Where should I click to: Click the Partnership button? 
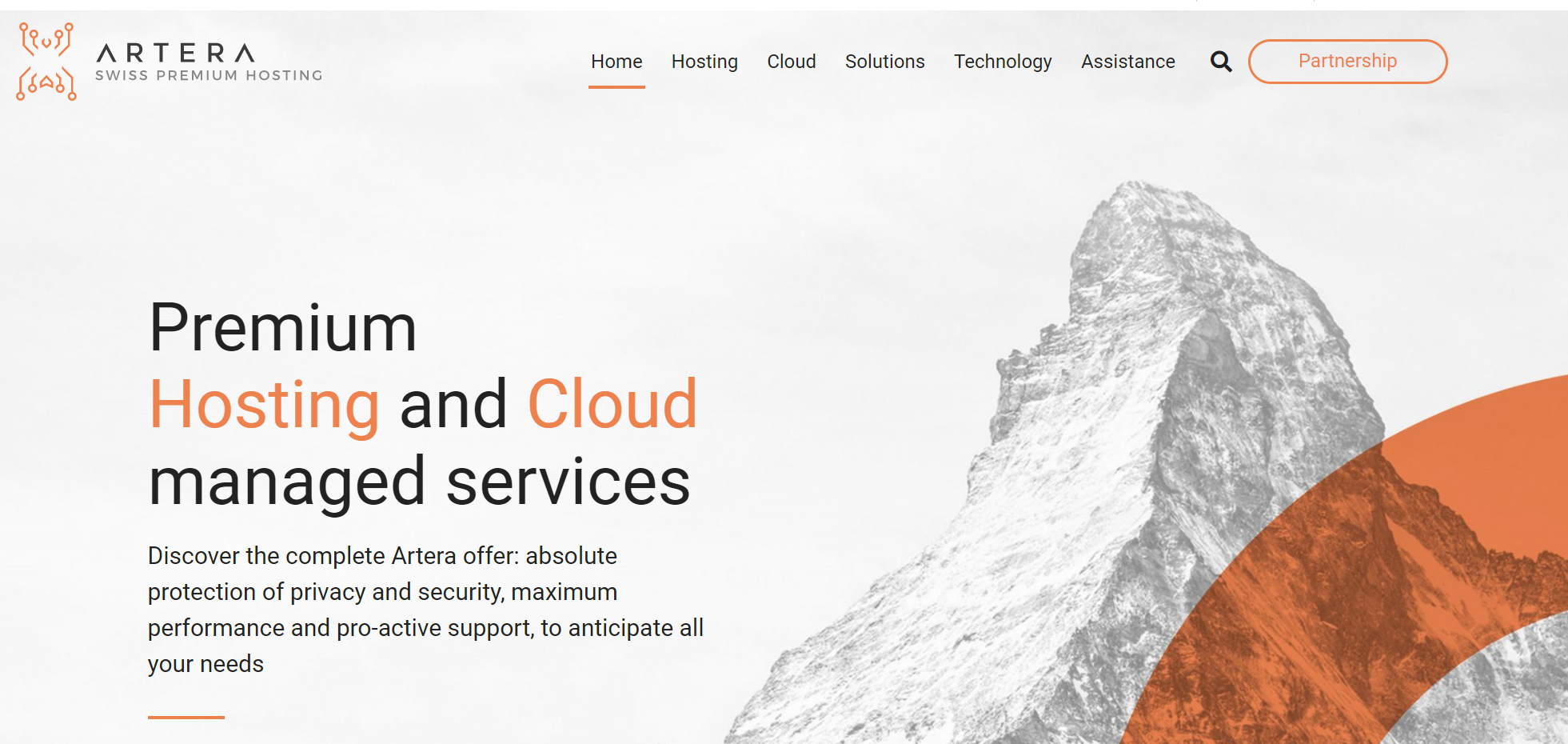tap(1348, 62)
